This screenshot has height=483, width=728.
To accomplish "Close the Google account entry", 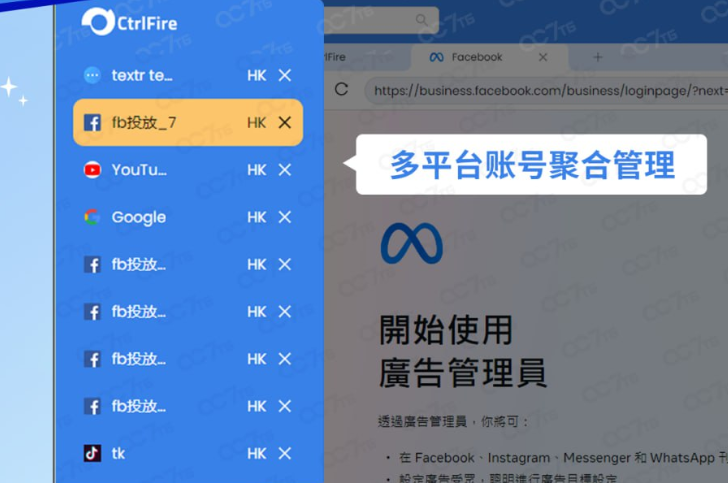I will click(285, 217).
